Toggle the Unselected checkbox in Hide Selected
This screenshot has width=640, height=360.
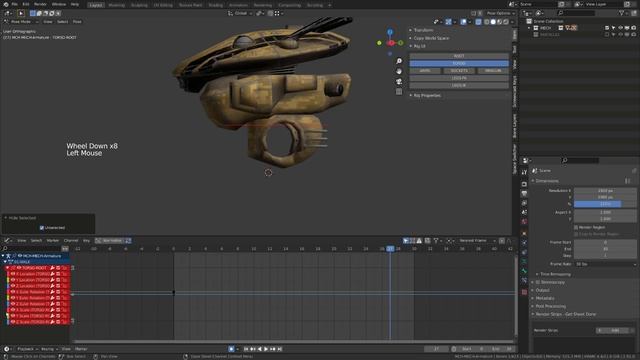coord(42,228)
